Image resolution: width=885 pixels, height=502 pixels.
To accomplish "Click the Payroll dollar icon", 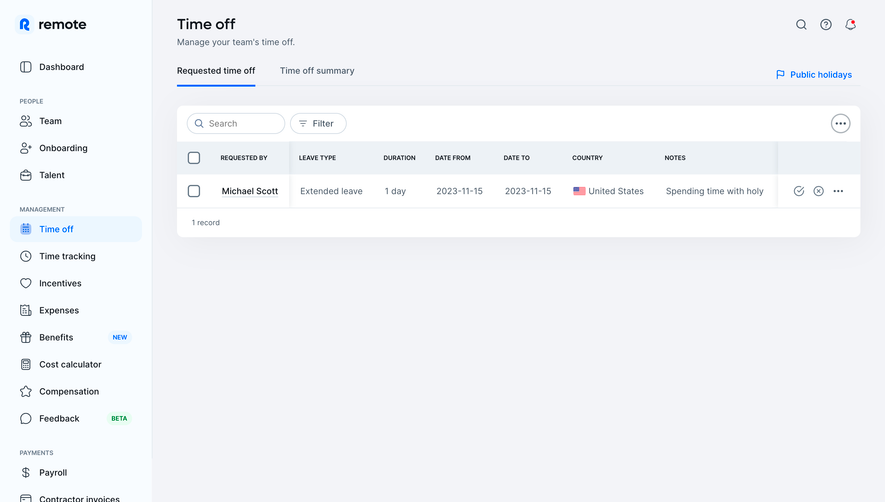I will point(25,473).
